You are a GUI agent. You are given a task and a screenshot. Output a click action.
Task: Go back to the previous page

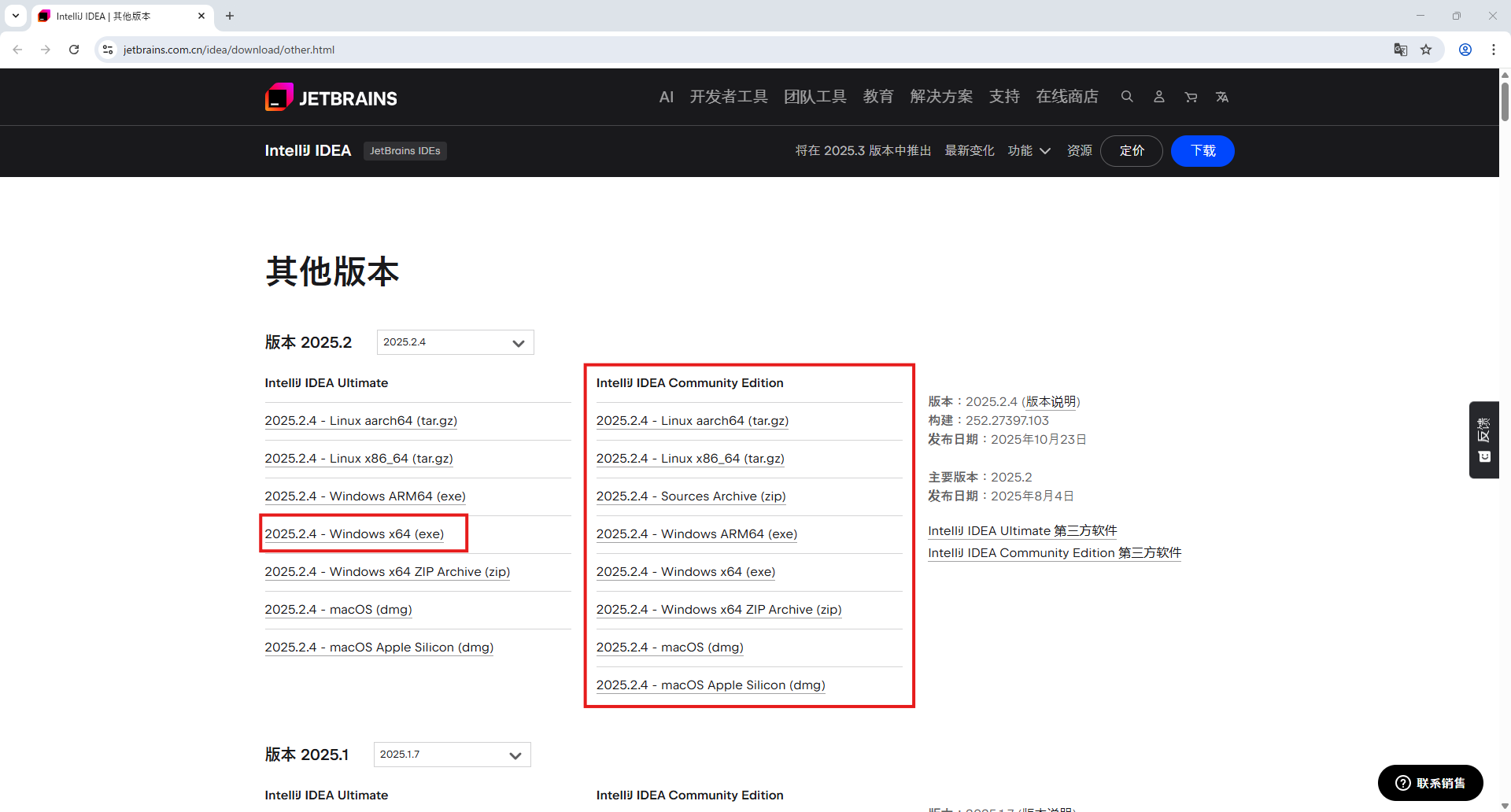(17, 50)
